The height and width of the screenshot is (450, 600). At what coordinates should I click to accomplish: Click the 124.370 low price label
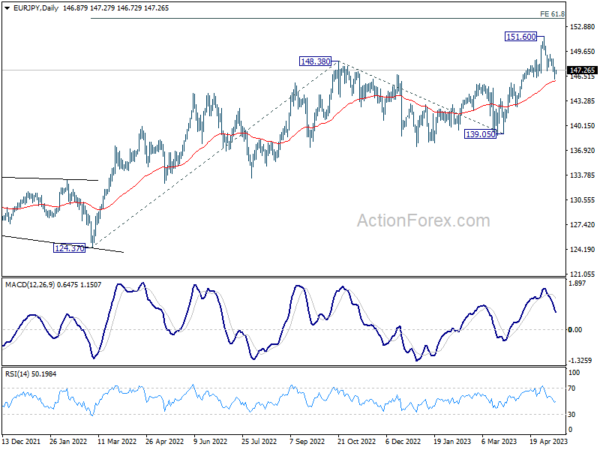[69, 248]
